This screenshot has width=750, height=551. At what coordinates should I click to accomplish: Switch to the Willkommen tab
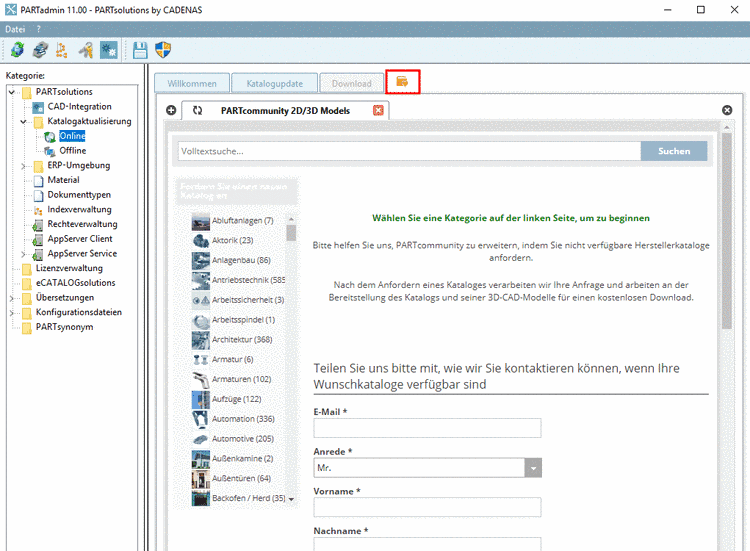(x=192, y=83)
